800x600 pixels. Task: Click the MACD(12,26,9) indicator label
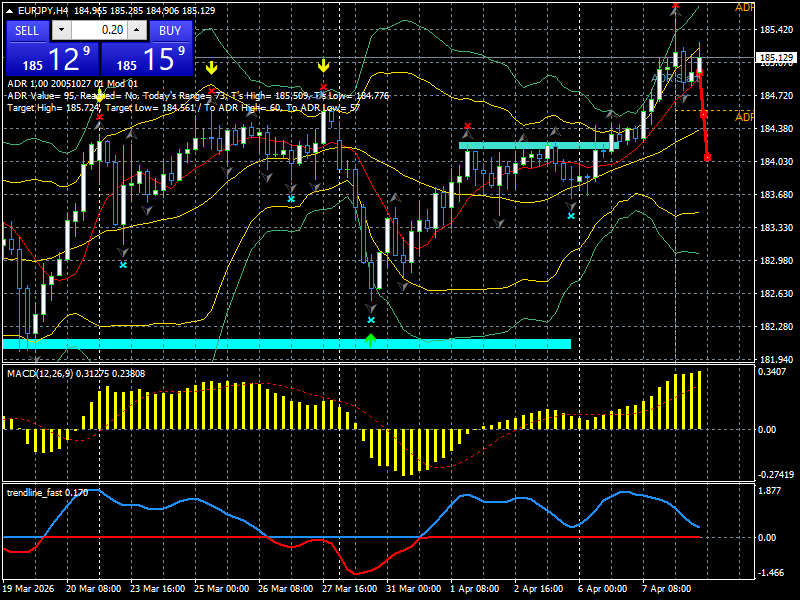(x=76, y=374)
